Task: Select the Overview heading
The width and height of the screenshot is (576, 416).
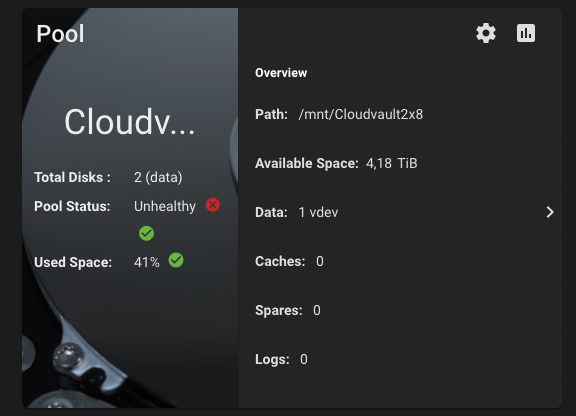Action: (x=281, y=73)
